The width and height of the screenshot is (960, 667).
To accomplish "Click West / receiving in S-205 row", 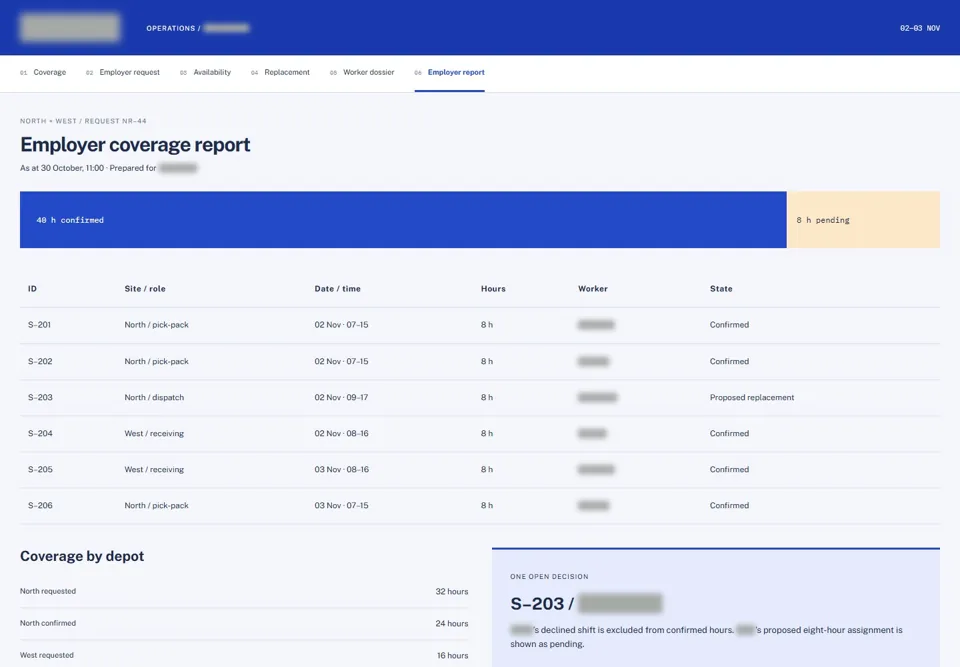I will pyautogui.click(x=154, y=470).
